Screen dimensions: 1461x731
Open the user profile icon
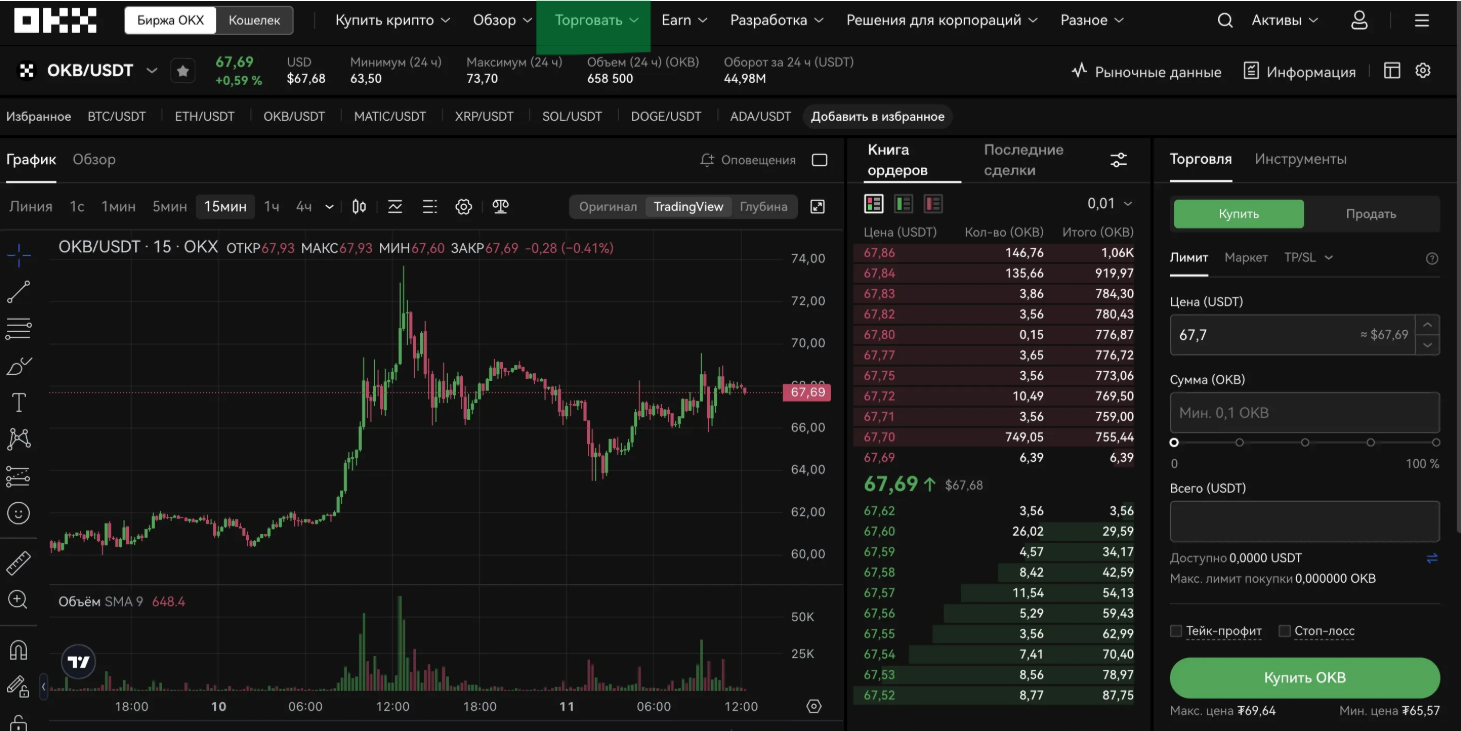click(x=1359, y=20)
